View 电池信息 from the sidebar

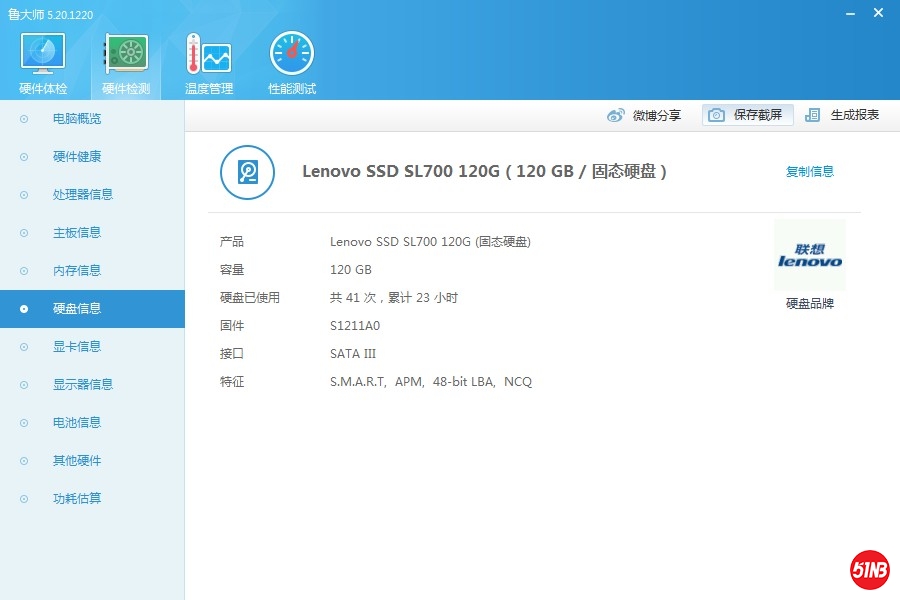pyautogui.click(x=77, y=423)
